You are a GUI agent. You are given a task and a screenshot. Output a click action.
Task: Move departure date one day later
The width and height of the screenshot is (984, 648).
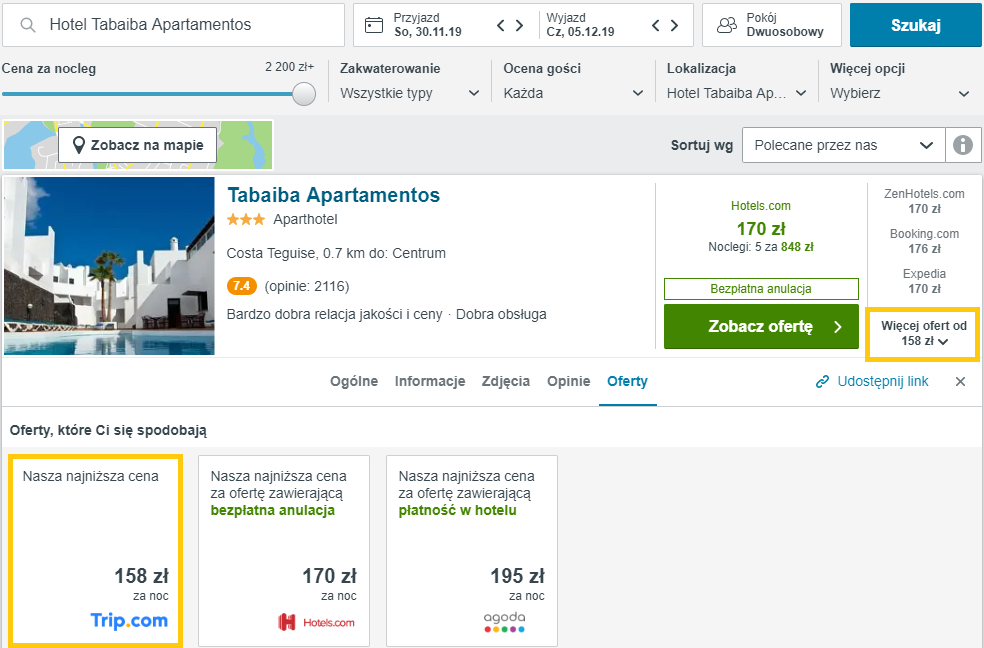(675, 25)
